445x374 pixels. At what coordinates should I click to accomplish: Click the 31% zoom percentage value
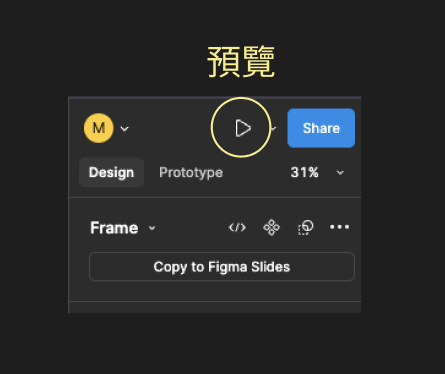[304, 172]
